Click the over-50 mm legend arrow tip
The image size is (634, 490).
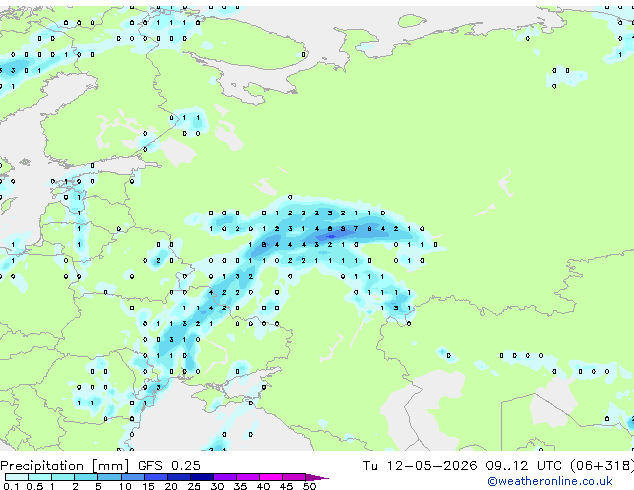317,477
